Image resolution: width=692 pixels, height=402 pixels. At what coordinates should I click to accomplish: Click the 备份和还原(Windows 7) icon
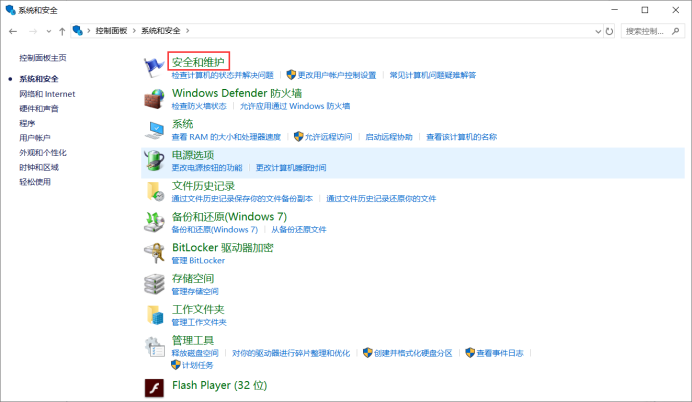(x=155, y=222)
